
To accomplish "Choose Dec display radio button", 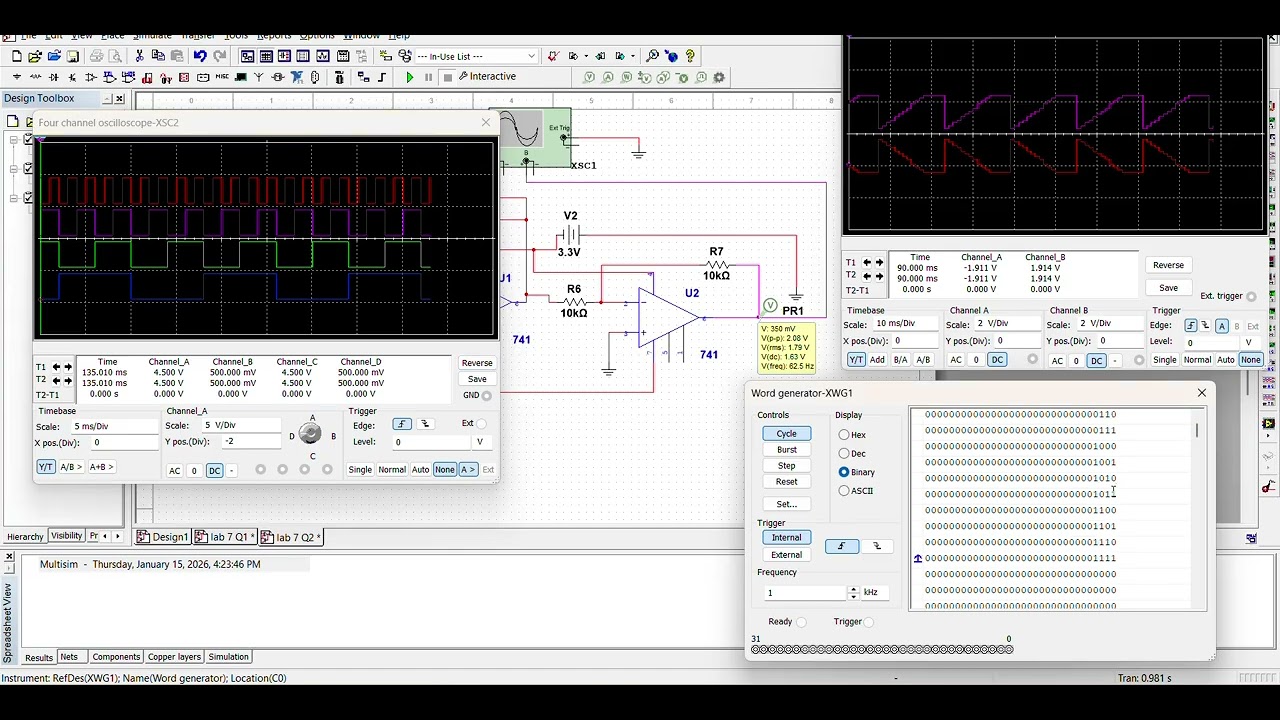I will (844, 453).
